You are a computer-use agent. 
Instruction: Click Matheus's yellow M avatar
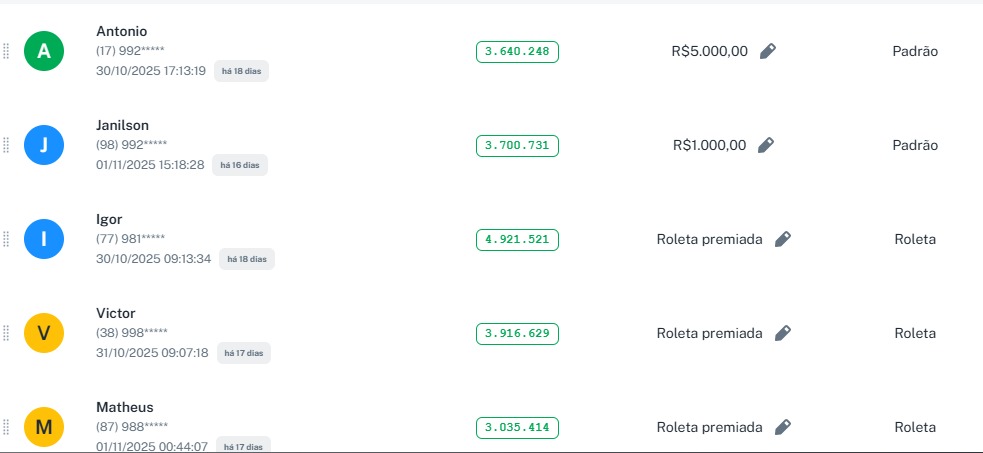(43, 427)
